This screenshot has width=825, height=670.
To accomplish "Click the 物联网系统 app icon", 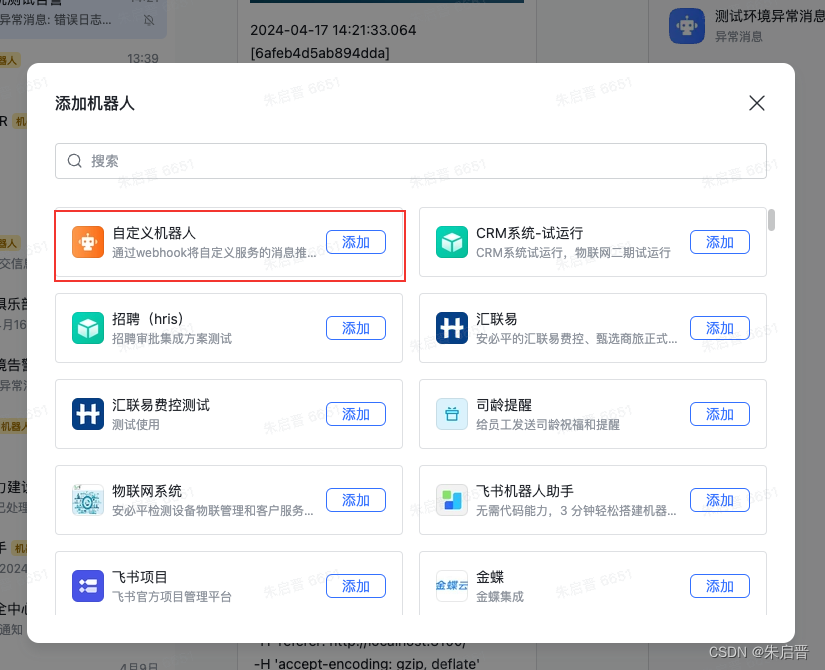I will point(88,500).
